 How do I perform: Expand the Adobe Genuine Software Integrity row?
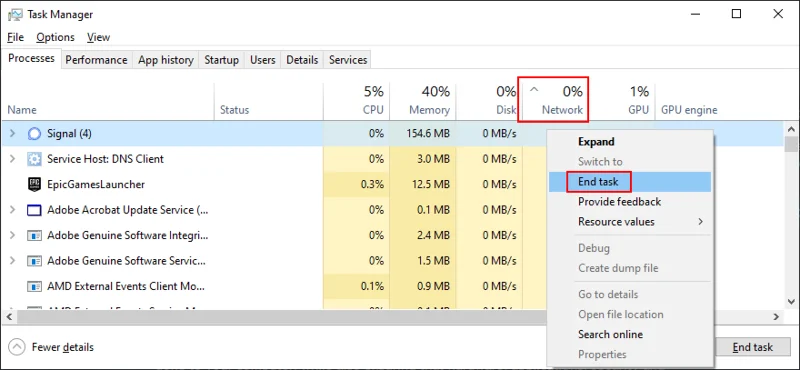pyautogui.click(x=13, y=236)
